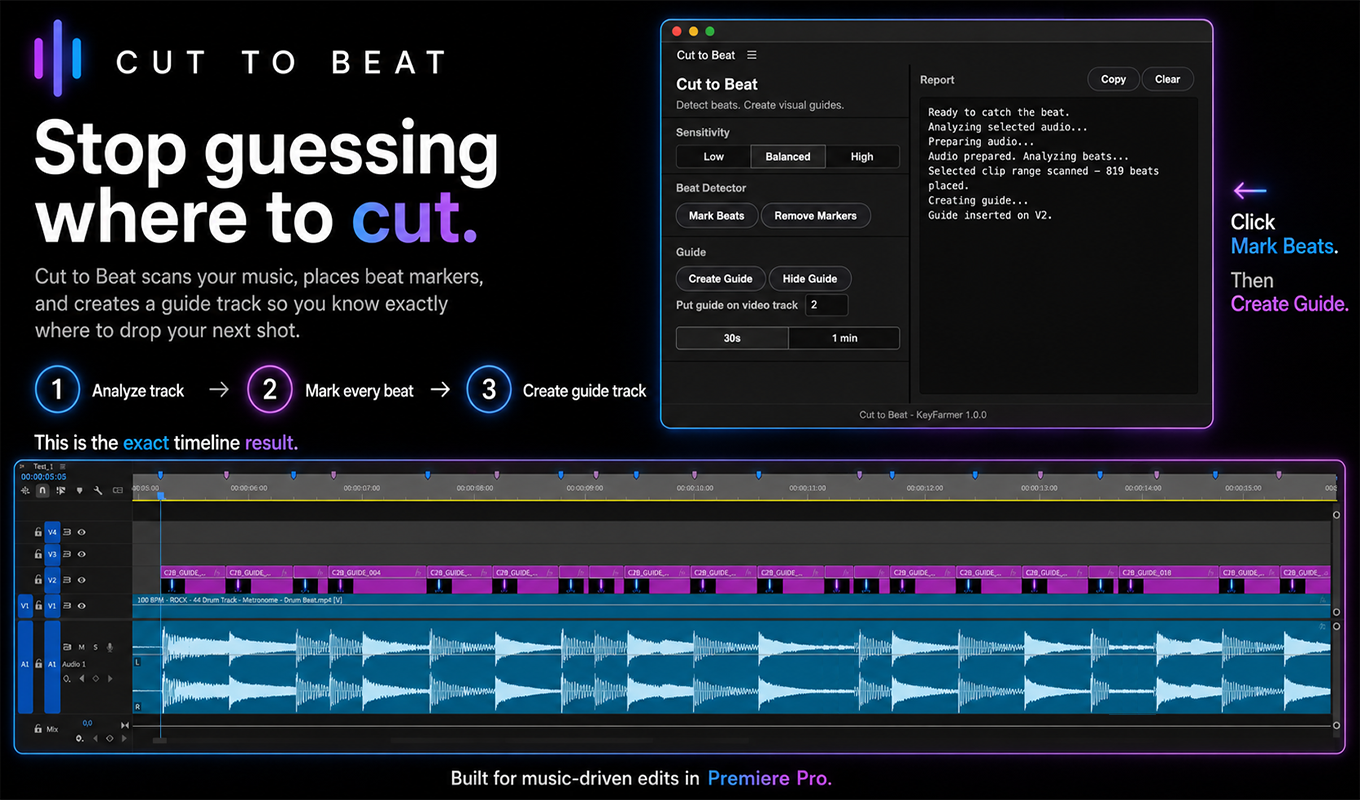Click the Add Marker shield icon
The width and height of the screenshot is (1360, 800).
tap(80, 490)
